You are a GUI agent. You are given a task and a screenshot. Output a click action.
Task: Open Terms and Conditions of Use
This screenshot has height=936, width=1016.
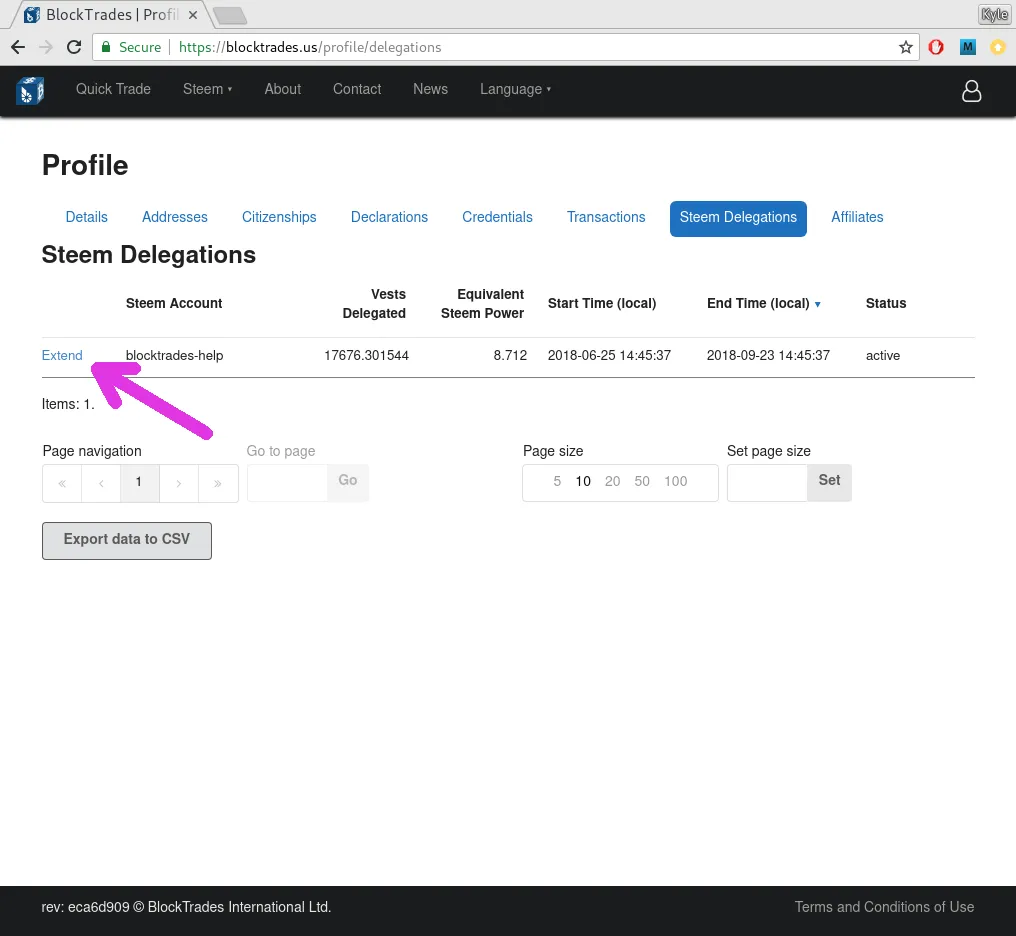tap(884, 907)
